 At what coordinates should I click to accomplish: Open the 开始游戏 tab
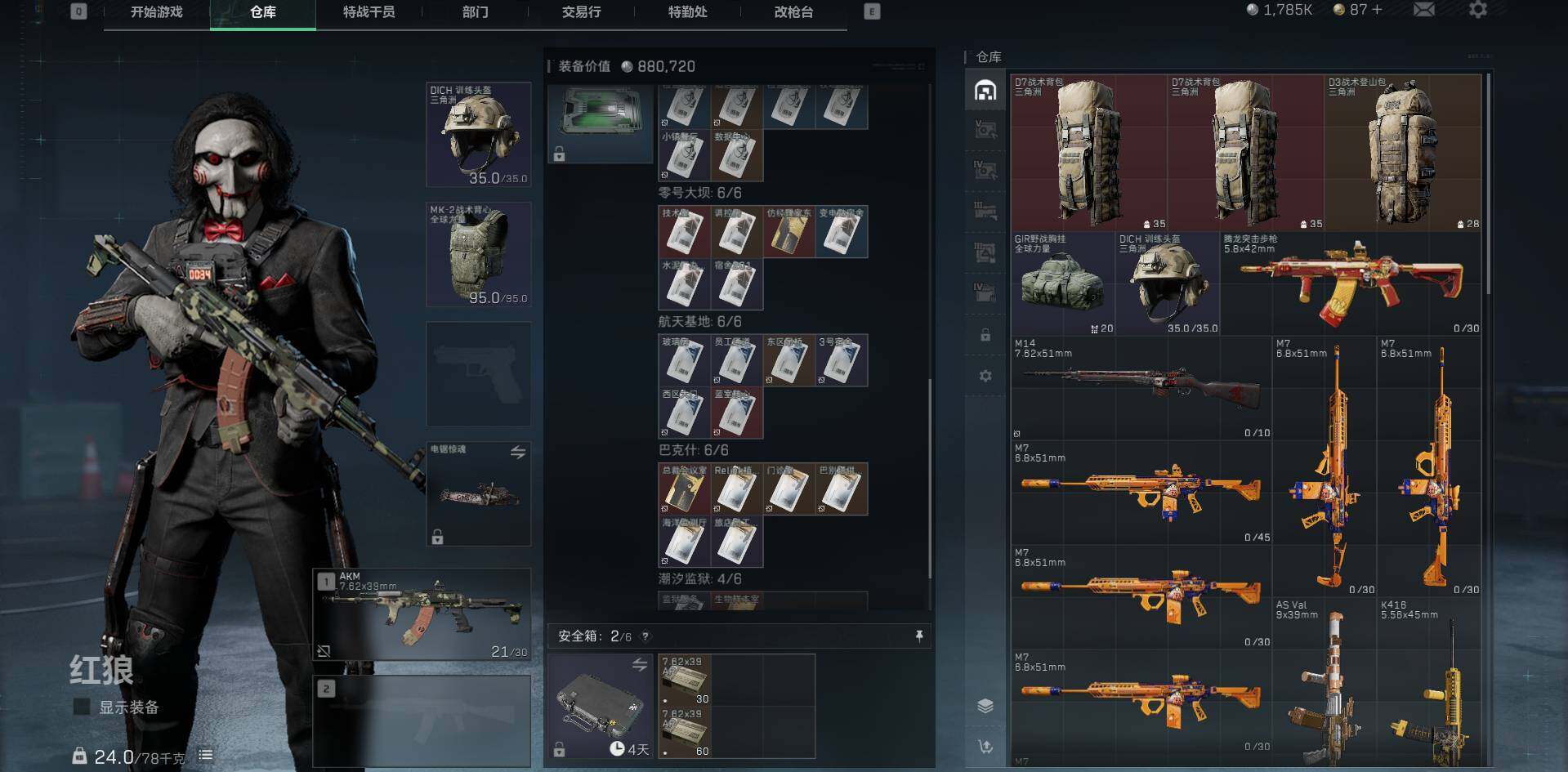point(157,12)
